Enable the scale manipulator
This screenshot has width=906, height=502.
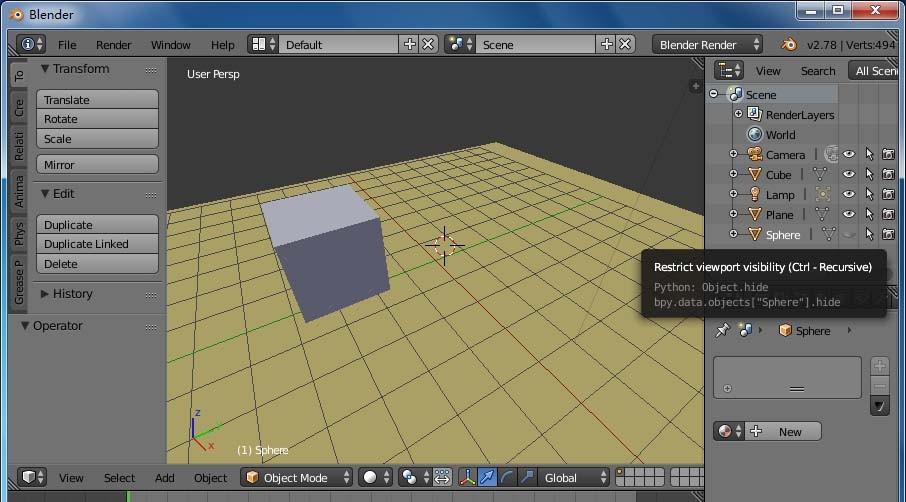[527, 477]
